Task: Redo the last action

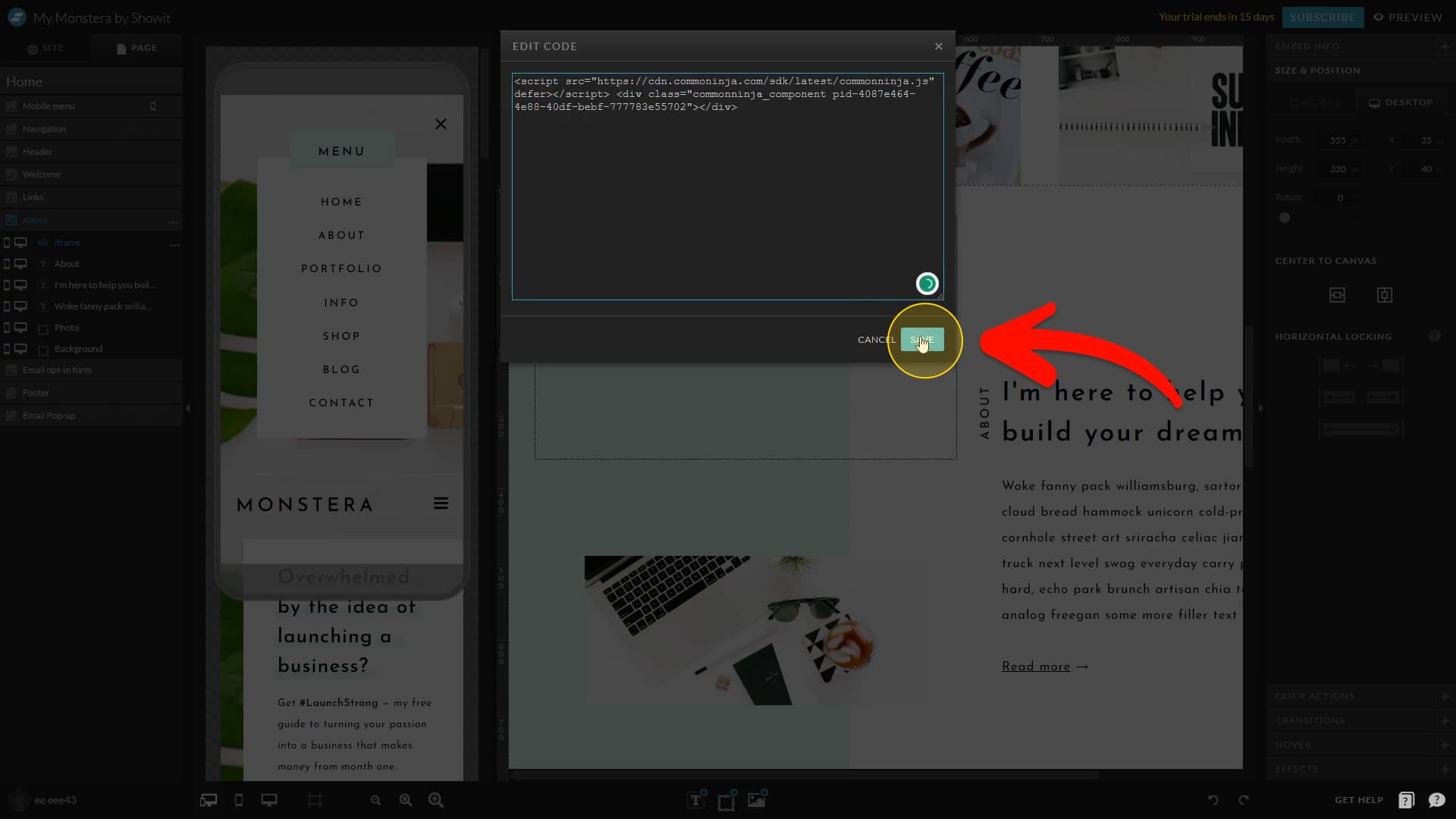Action: pos(1244,800)
